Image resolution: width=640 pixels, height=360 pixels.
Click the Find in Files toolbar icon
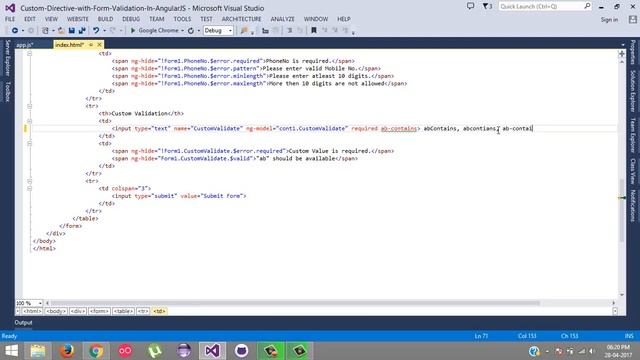[244, 31]
